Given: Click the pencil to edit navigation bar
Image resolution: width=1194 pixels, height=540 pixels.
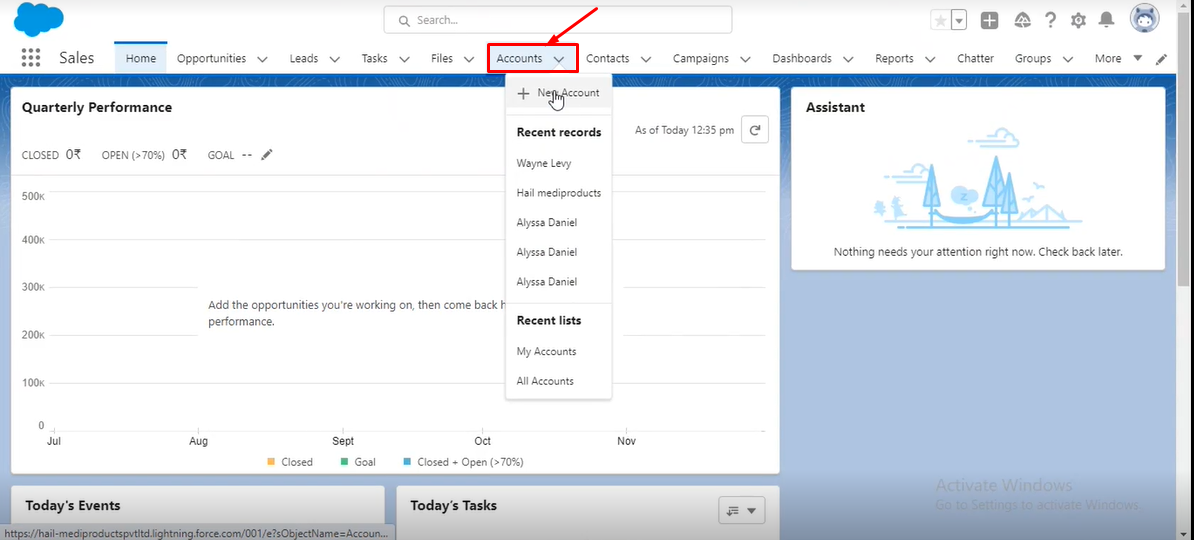Looking at the screenshot, I should (x=1161, y=59).
